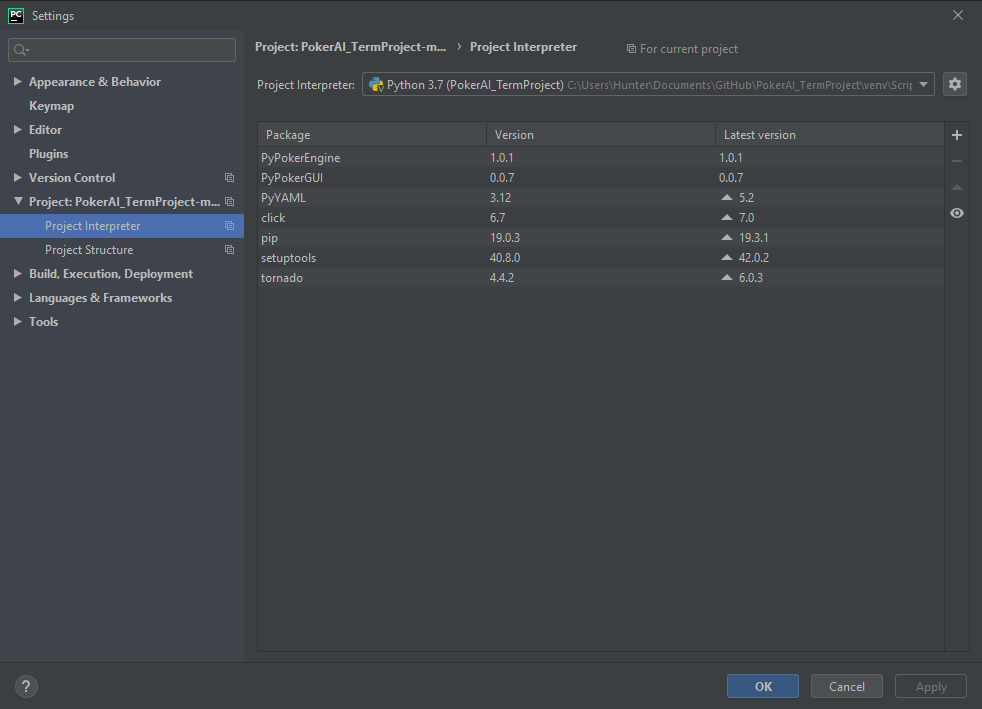Open the Project Interpreter dropdown
The image size is (982, 709).
[x=923, y=85]
